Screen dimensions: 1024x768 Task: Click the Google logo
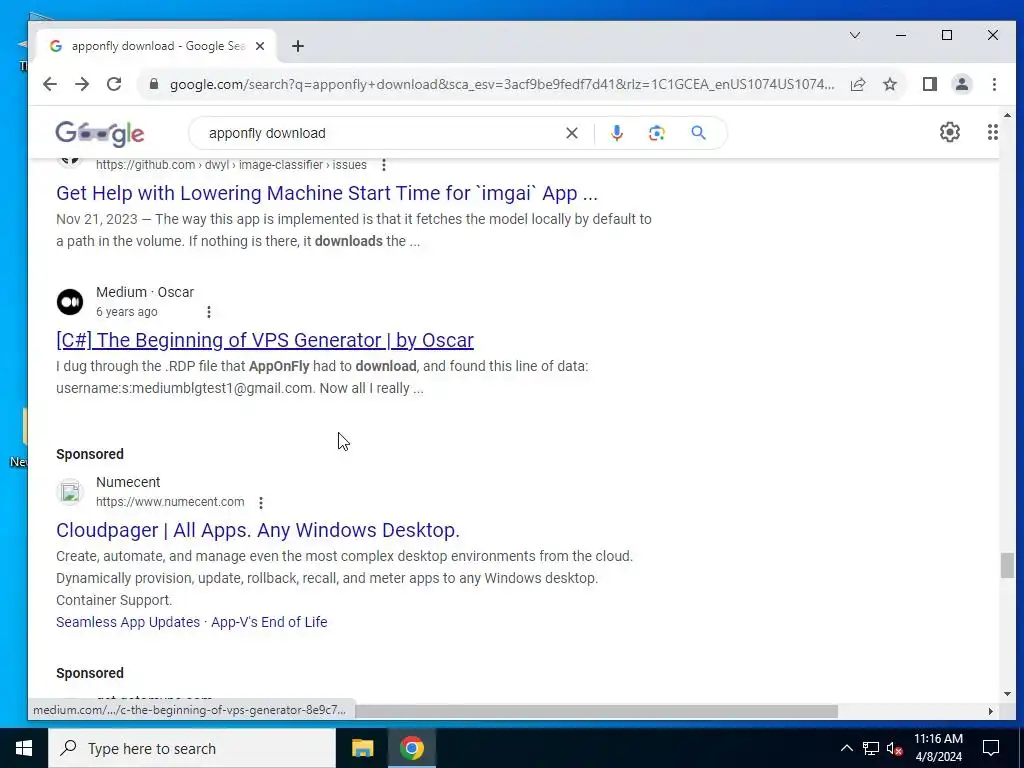(x=100, y=133)
